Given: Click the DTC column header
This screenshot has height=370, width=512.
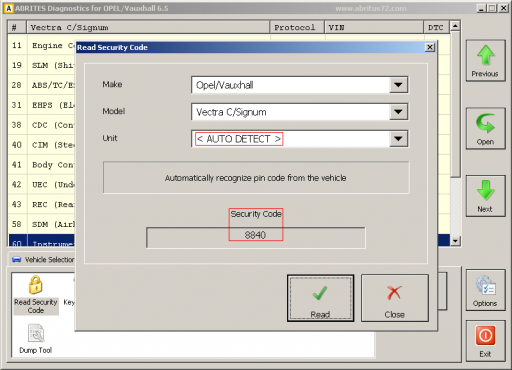Looking at the screenshot, I should point(436,27).
